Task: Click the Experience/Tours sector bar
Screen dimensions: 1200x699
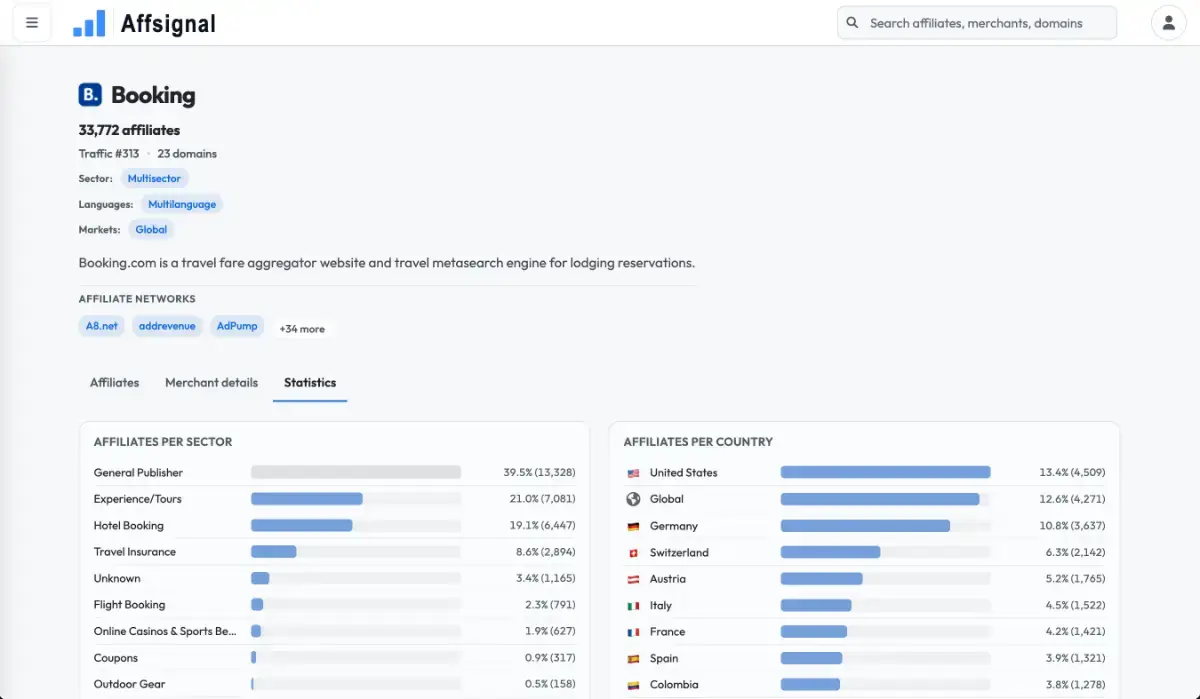Action: [x=307, y=499]
